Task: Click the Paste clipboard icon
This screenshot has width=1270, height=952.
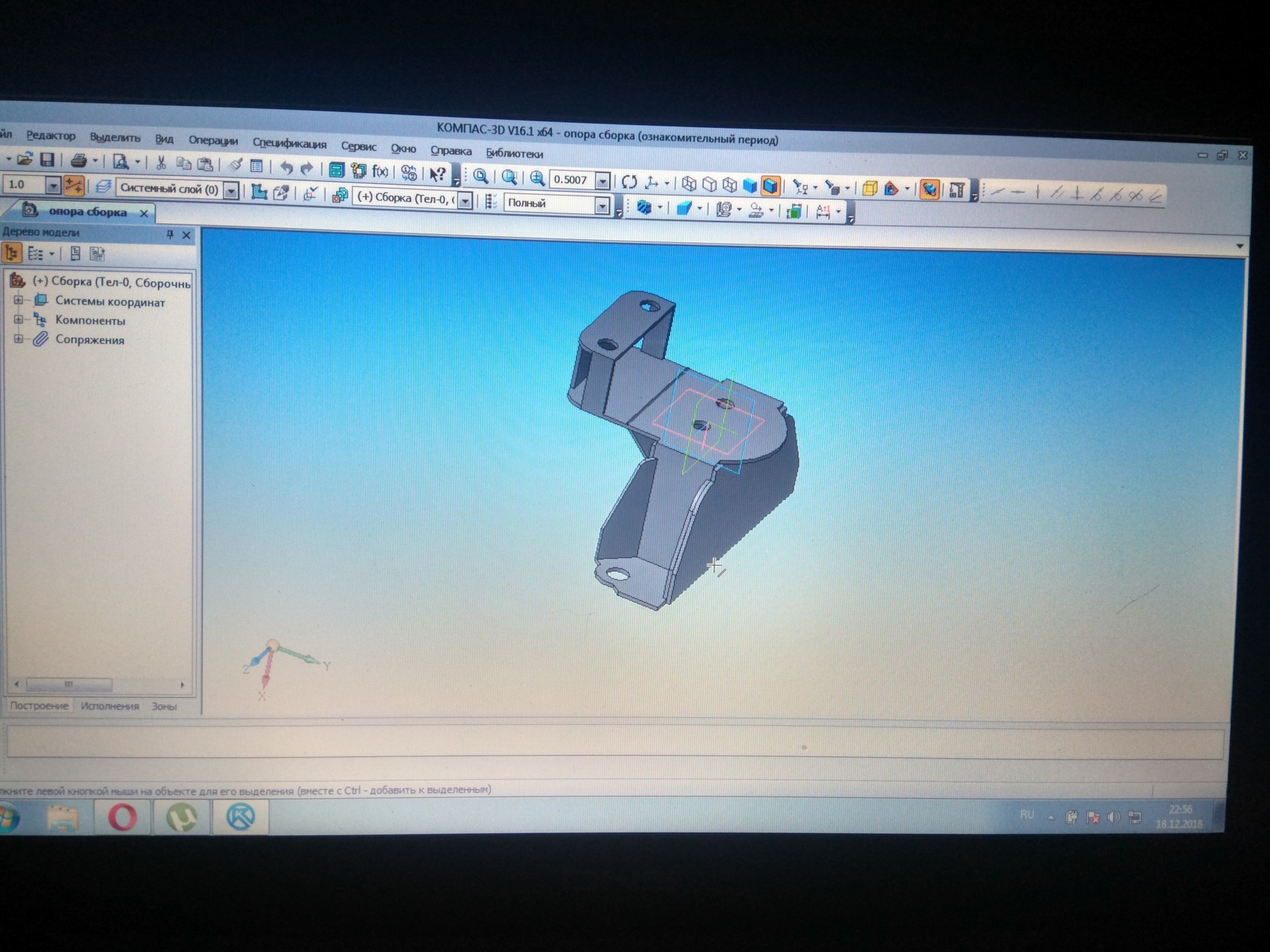Action: 206,164
